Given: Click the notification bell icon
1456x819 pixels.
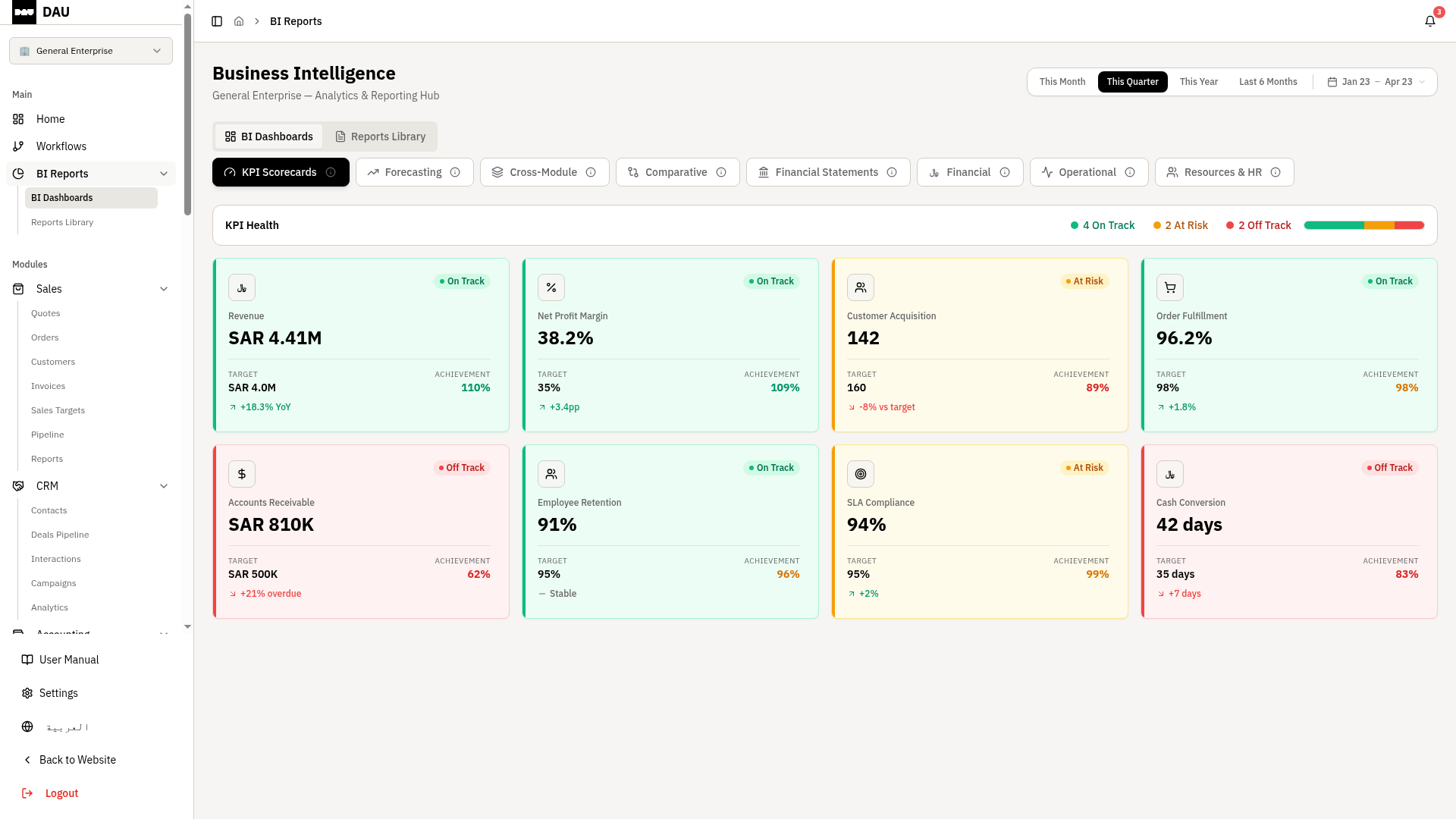Looking at the screenshot, I should pyautogui.click(x=1429, y=21).
